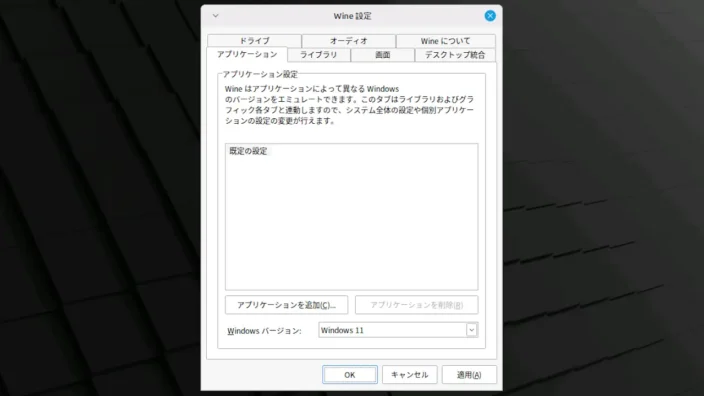Screen dimensions: 704x396
Task: Switch to the ライブラリ tab
Action: click(x=319, y=55)
